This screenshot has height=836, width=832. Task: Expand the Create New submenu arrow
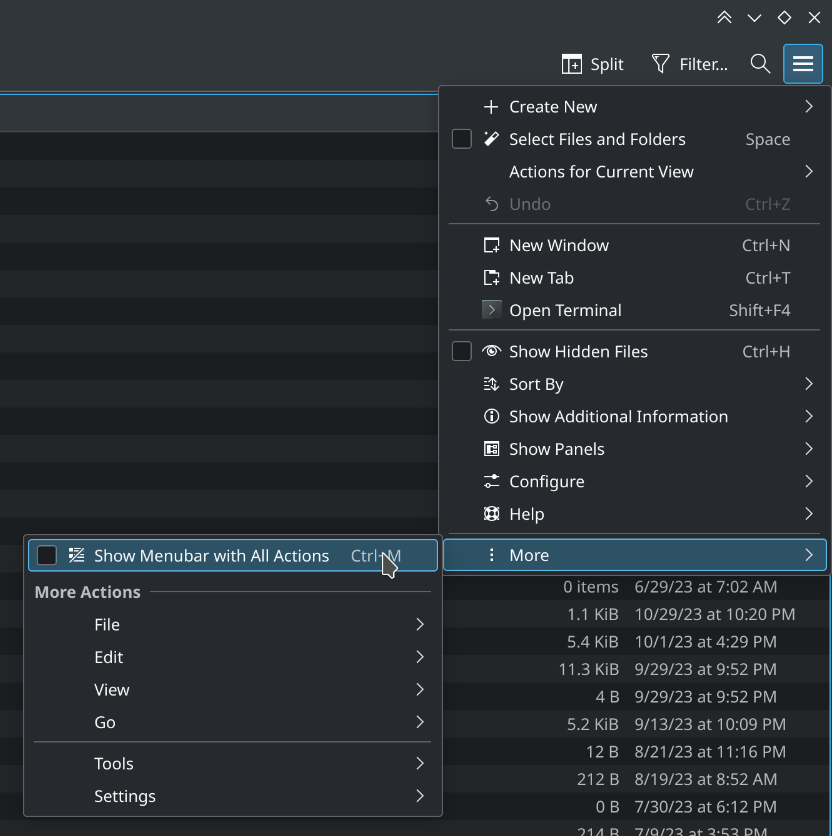coord(809,106)
